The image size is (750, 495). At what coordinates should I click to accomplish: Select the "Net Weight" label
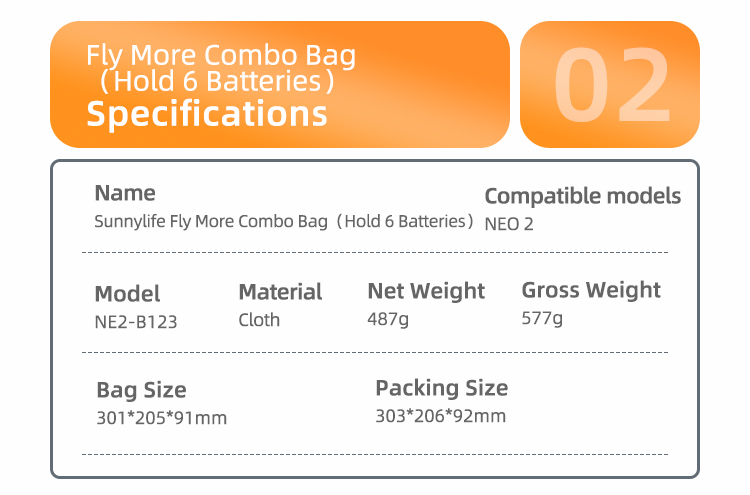point(426,291)
